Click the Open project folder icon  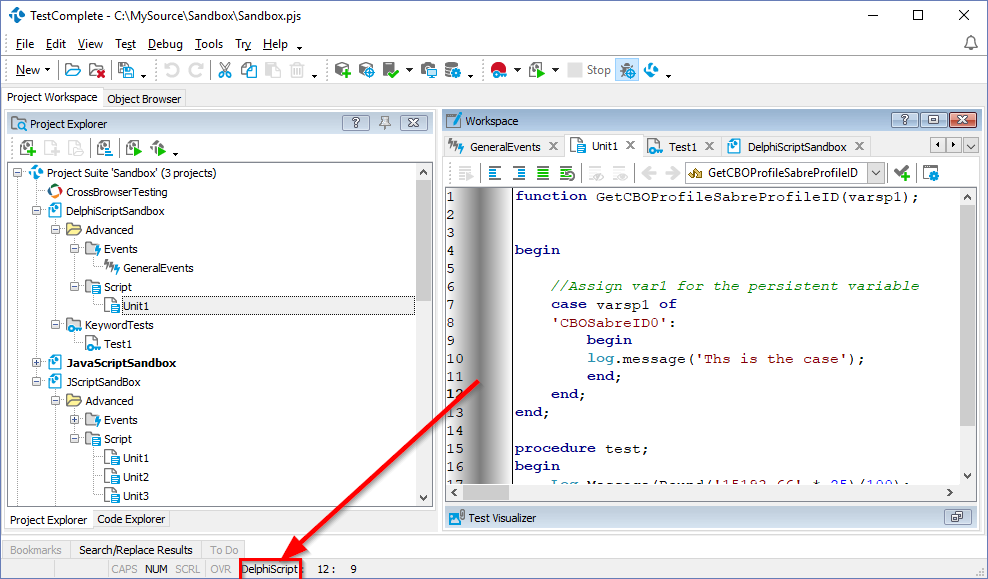(x=73, y=70)
